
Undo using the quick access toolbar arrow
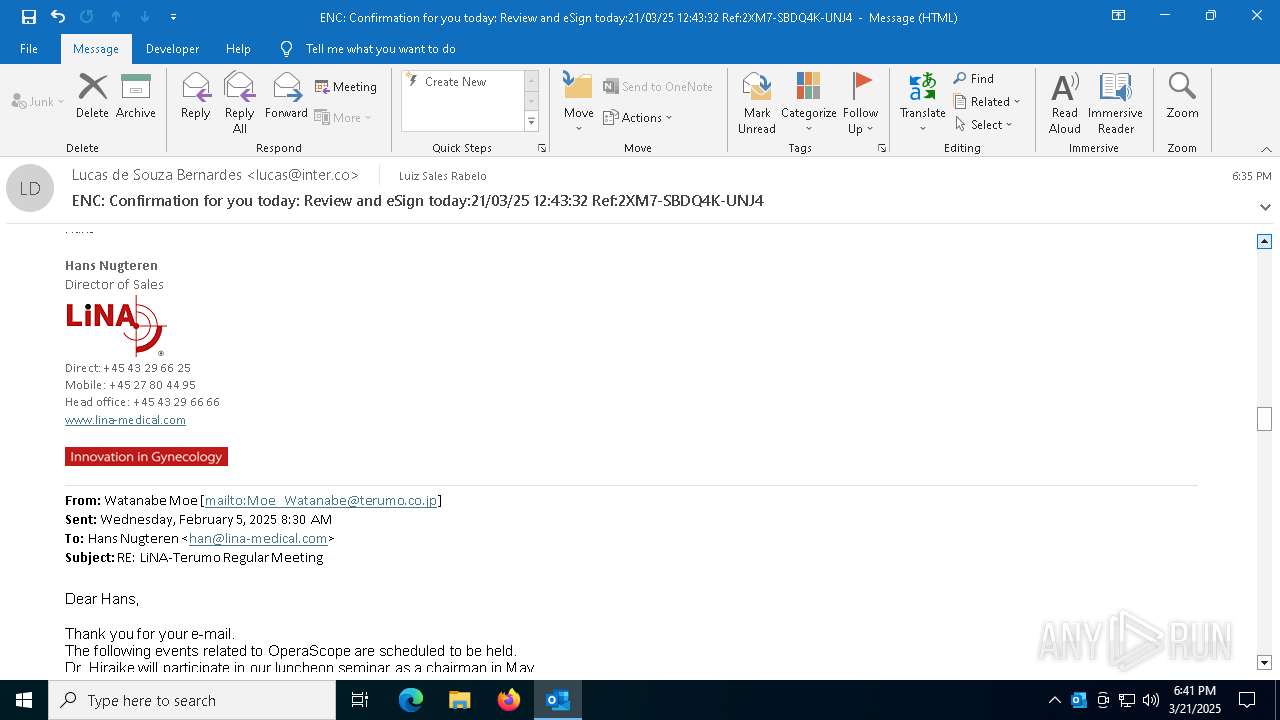58,17
